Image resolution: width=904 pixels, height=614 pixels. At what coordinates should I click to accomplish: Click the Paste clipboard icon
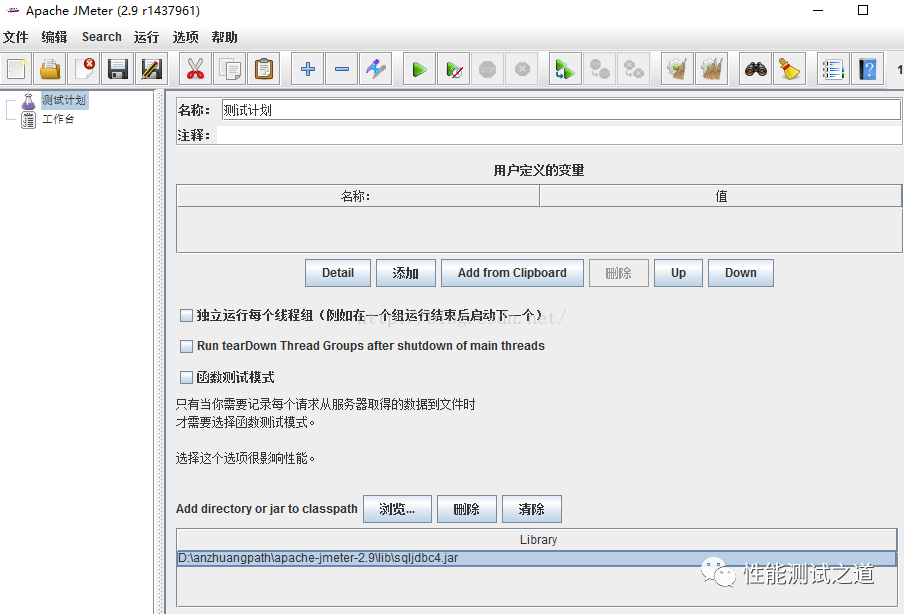click(x=263, y=69)
